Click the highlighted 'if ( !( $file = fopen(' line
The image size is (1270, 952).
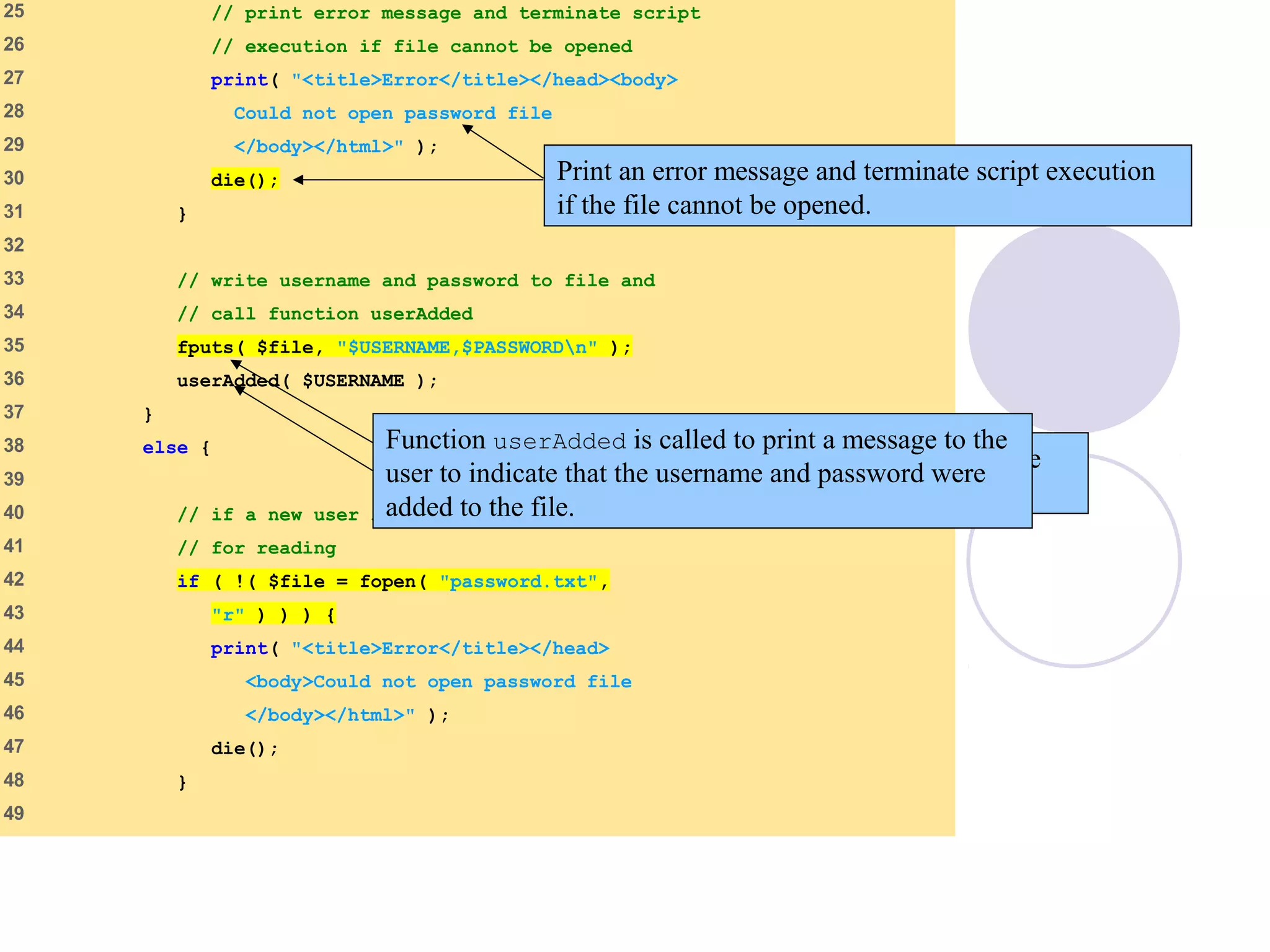click(393, 581)
